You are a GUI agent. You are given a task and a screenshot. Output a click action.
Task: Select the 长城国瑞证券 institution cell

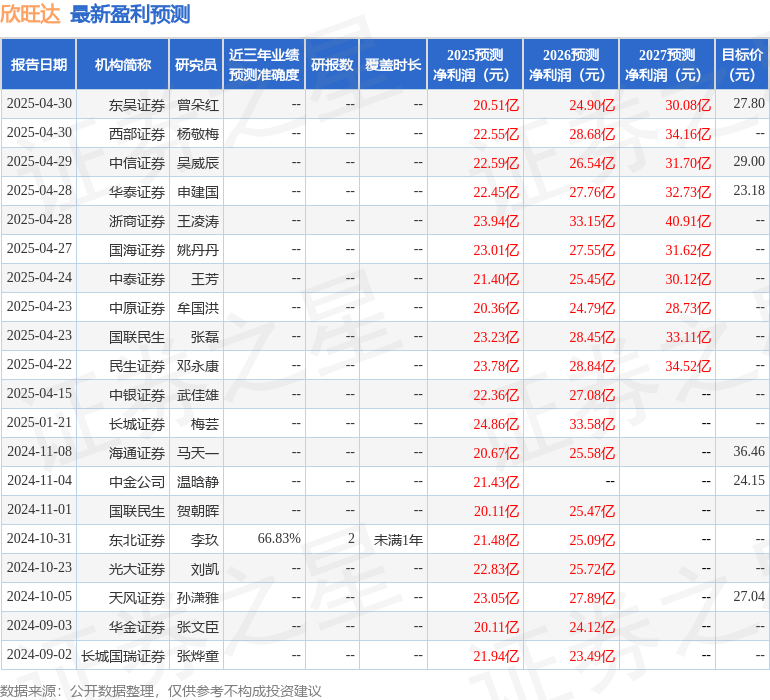pos(123,656)
